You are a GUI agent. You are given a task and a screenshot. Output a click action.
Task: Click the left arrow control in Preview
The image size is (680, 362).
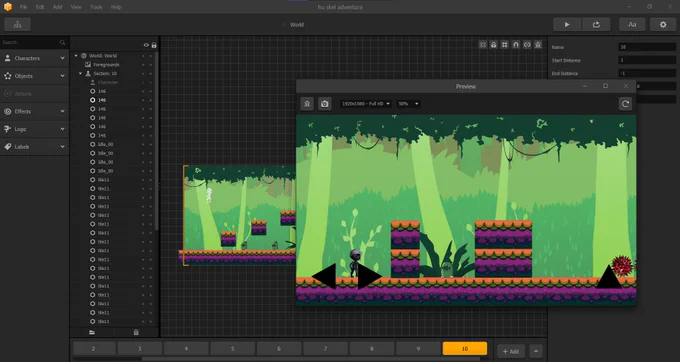[324, 276]
